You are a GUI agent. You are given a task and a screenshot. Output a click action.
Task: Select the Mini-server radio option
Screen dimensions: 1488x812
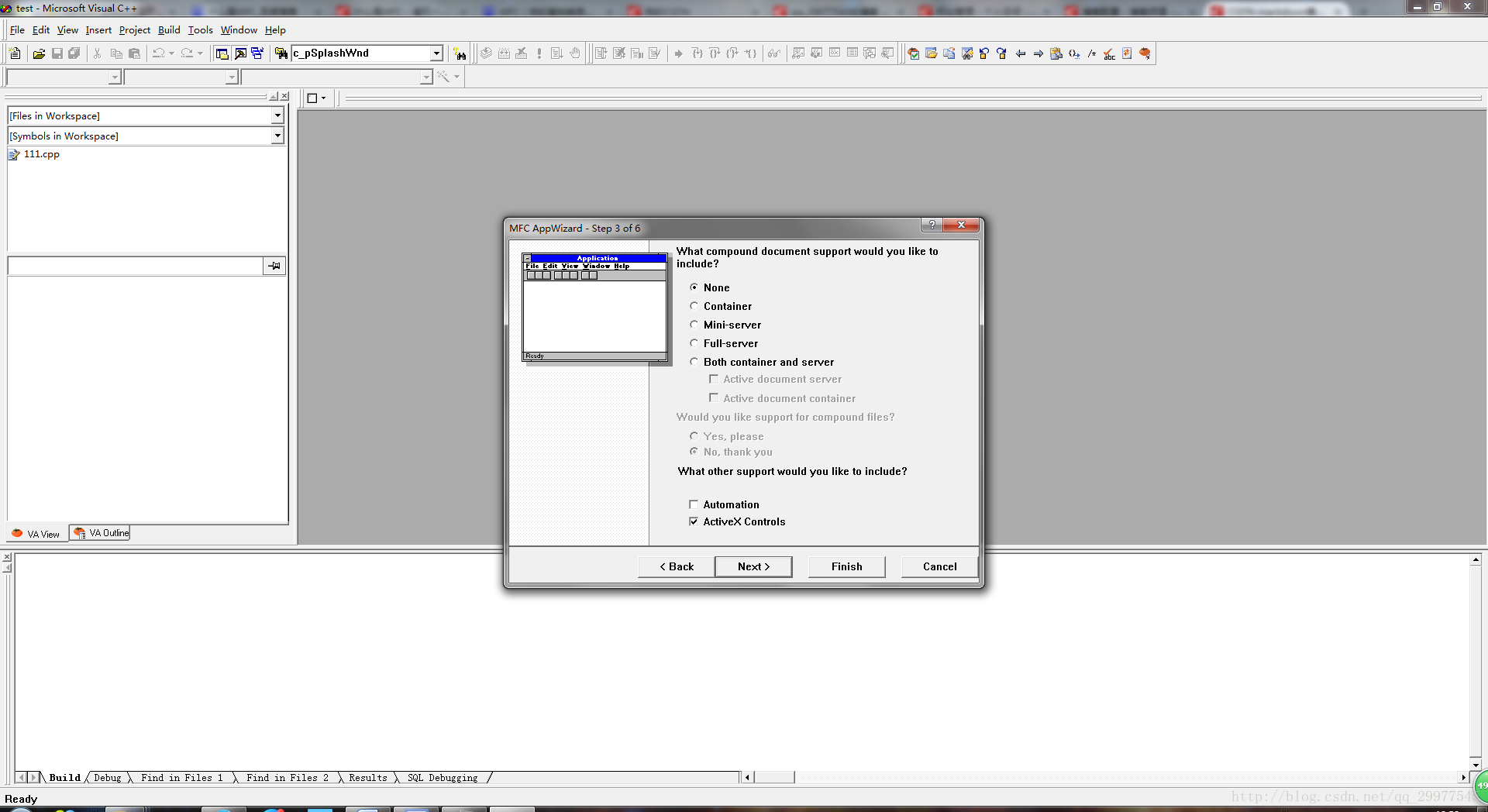pyautogui.click(x=694, y=325)
